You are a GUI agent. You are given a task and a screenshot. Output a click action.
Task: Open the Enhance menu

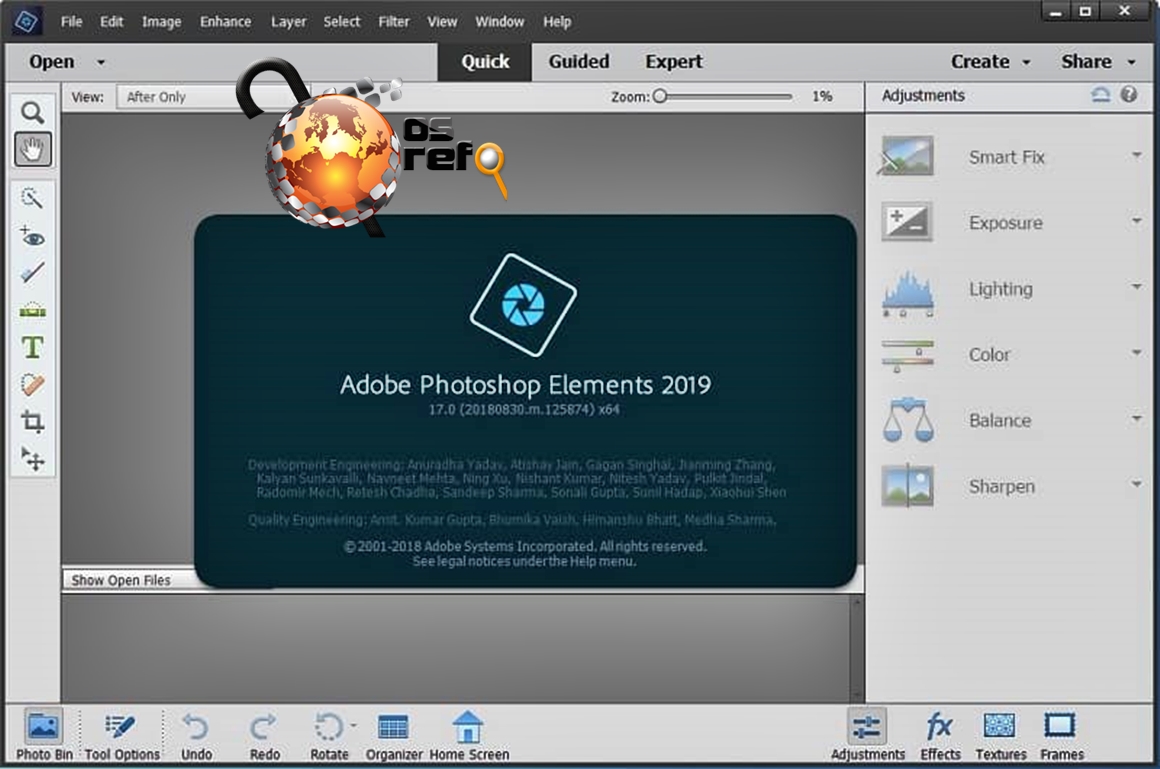pyautogui.click(x=225, y=21)
